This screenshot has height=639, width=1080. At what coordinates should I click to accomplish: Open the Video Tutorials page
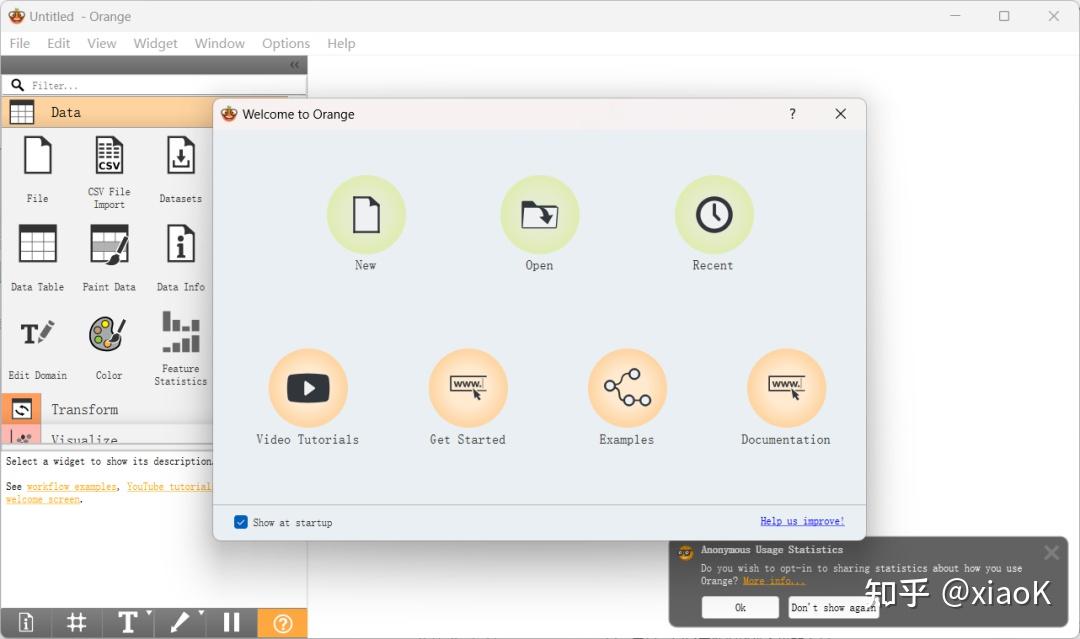308,388
